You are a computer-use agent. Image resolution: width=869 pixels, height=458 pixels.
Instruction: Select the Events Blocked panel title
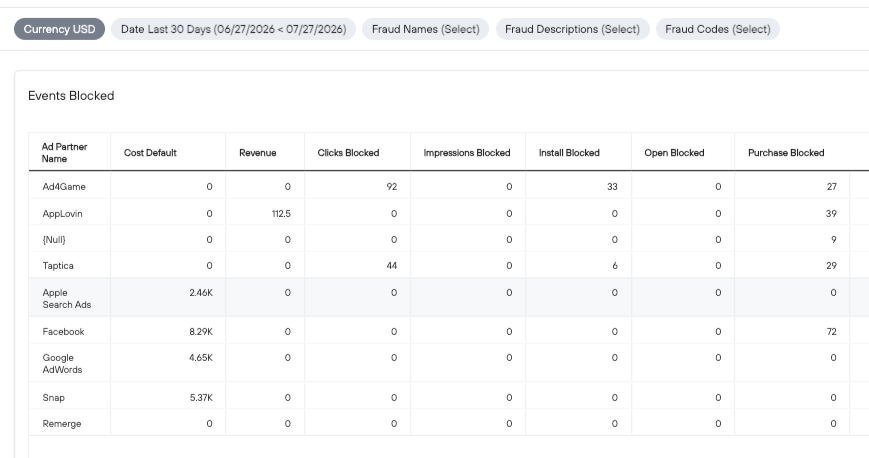pos(71,96)
